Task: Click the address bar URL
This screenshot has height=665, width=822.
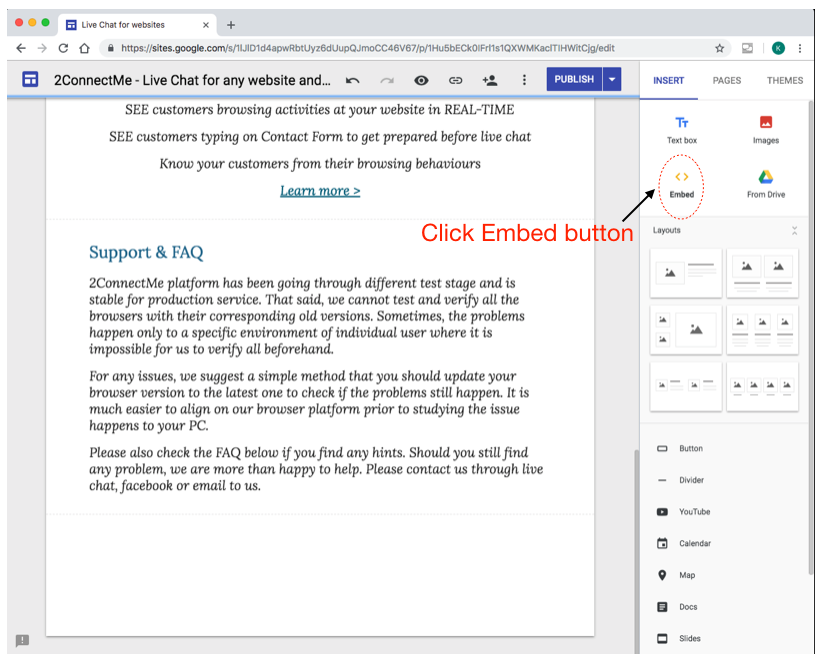Action: coord(367,48)
